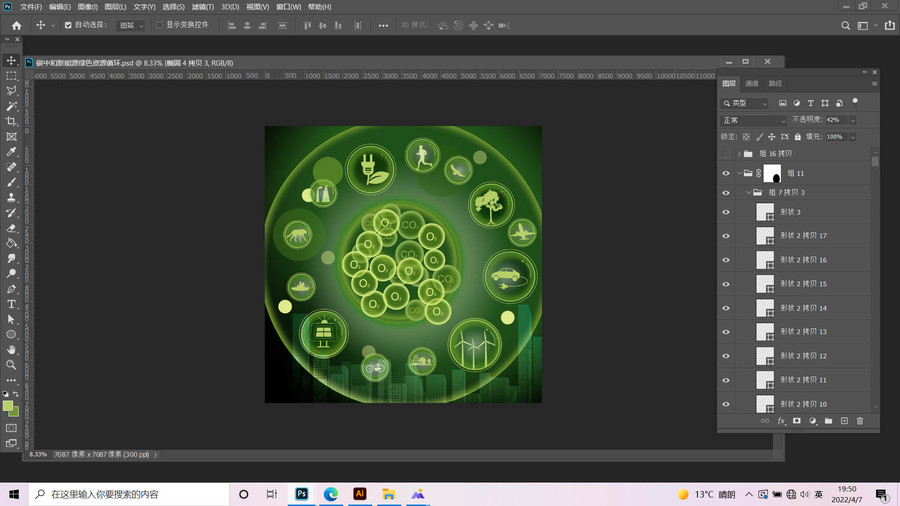Select the Magic Wand tool
Screen dimensions: 900x506
(x=11, y=106)
